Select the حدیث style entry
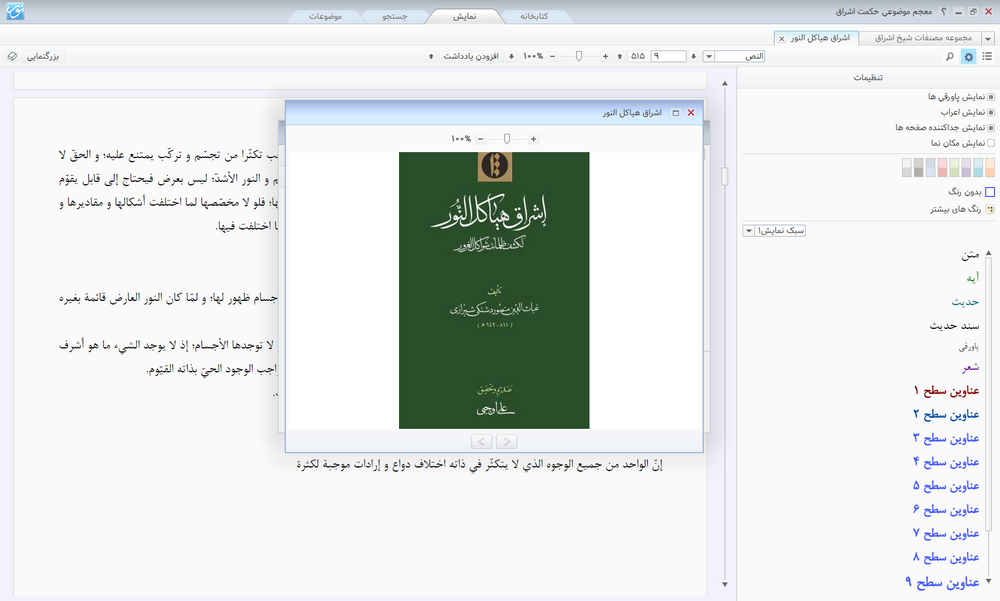This screenshot has width=1000, height=601. 965,302
